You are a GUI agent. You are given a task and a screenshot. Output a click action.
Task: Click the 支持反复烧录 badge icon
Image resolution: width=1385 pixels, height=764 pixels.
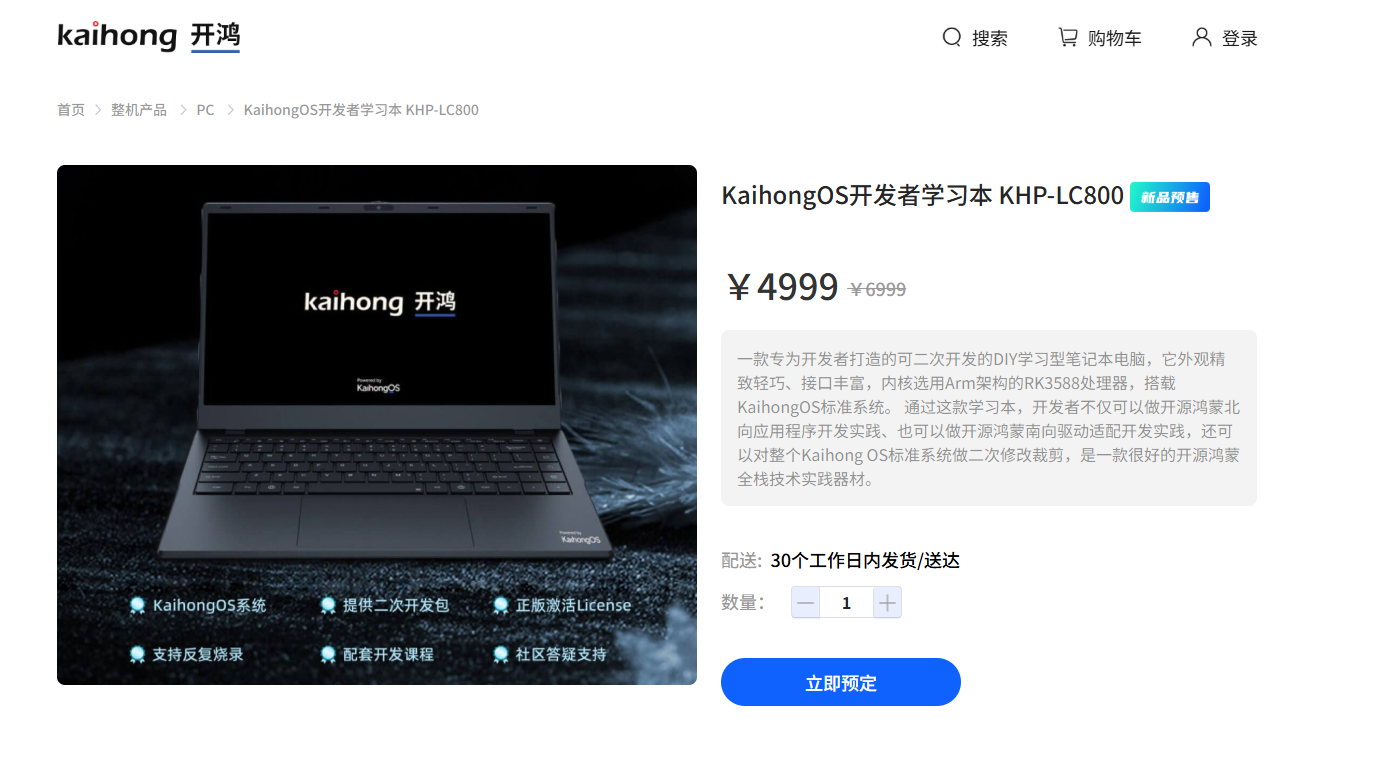[x=138, y=654]
